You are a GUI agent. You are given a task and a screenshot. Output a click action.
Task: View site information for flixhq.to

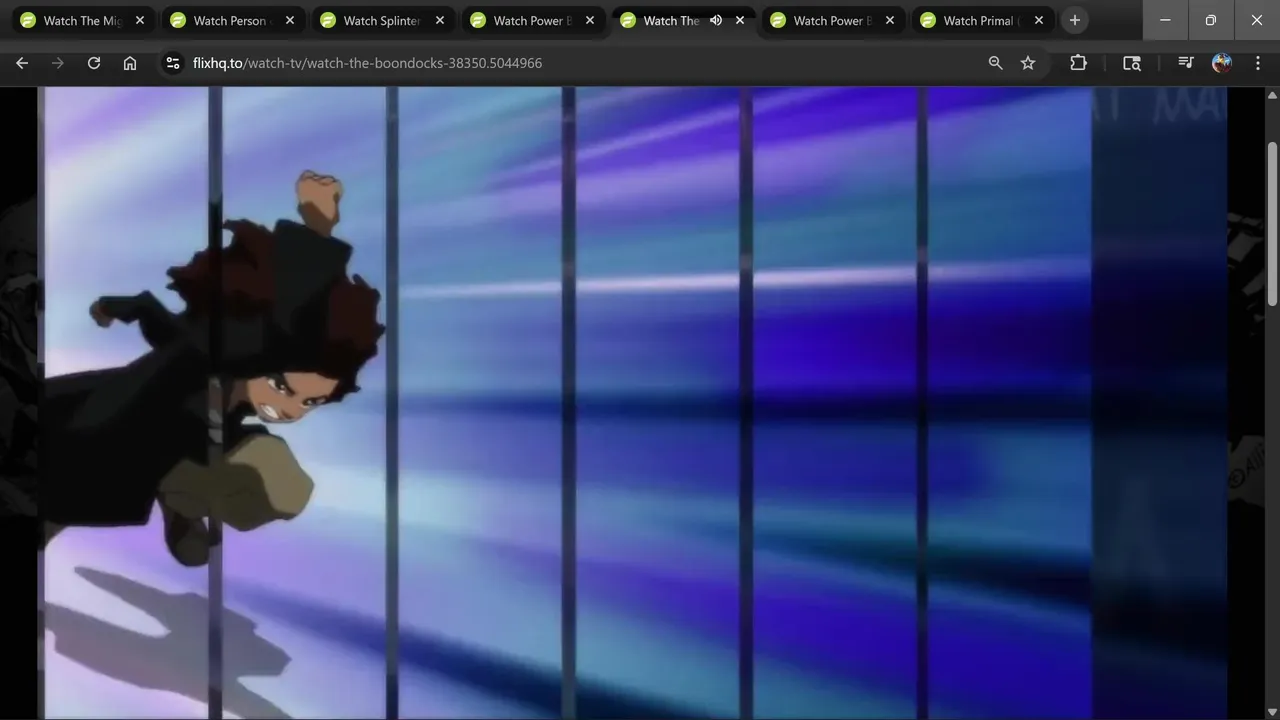(173, 63)
